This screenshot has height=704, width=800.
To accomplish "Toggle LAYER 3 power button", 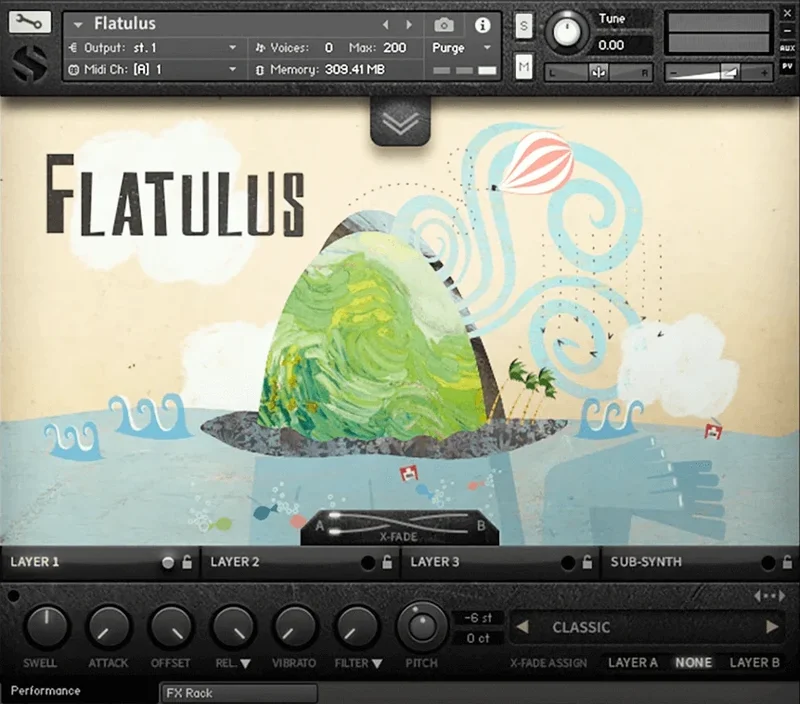I will coord(567,563).
